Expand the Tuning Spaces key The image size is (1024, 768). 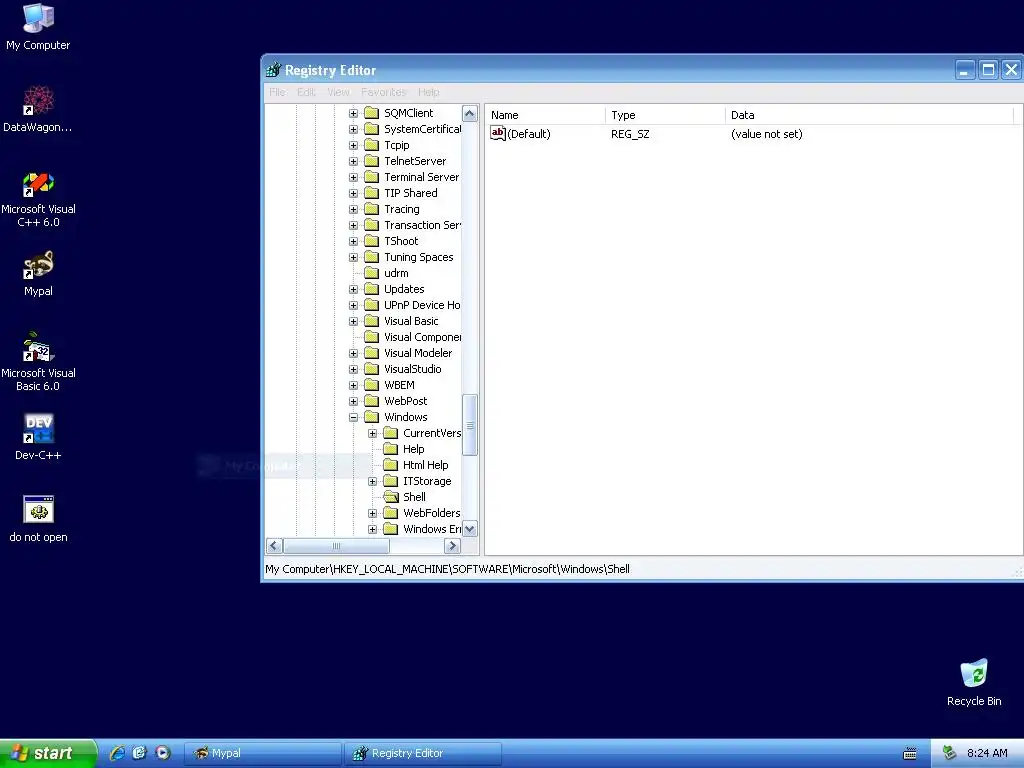point(353,257)
